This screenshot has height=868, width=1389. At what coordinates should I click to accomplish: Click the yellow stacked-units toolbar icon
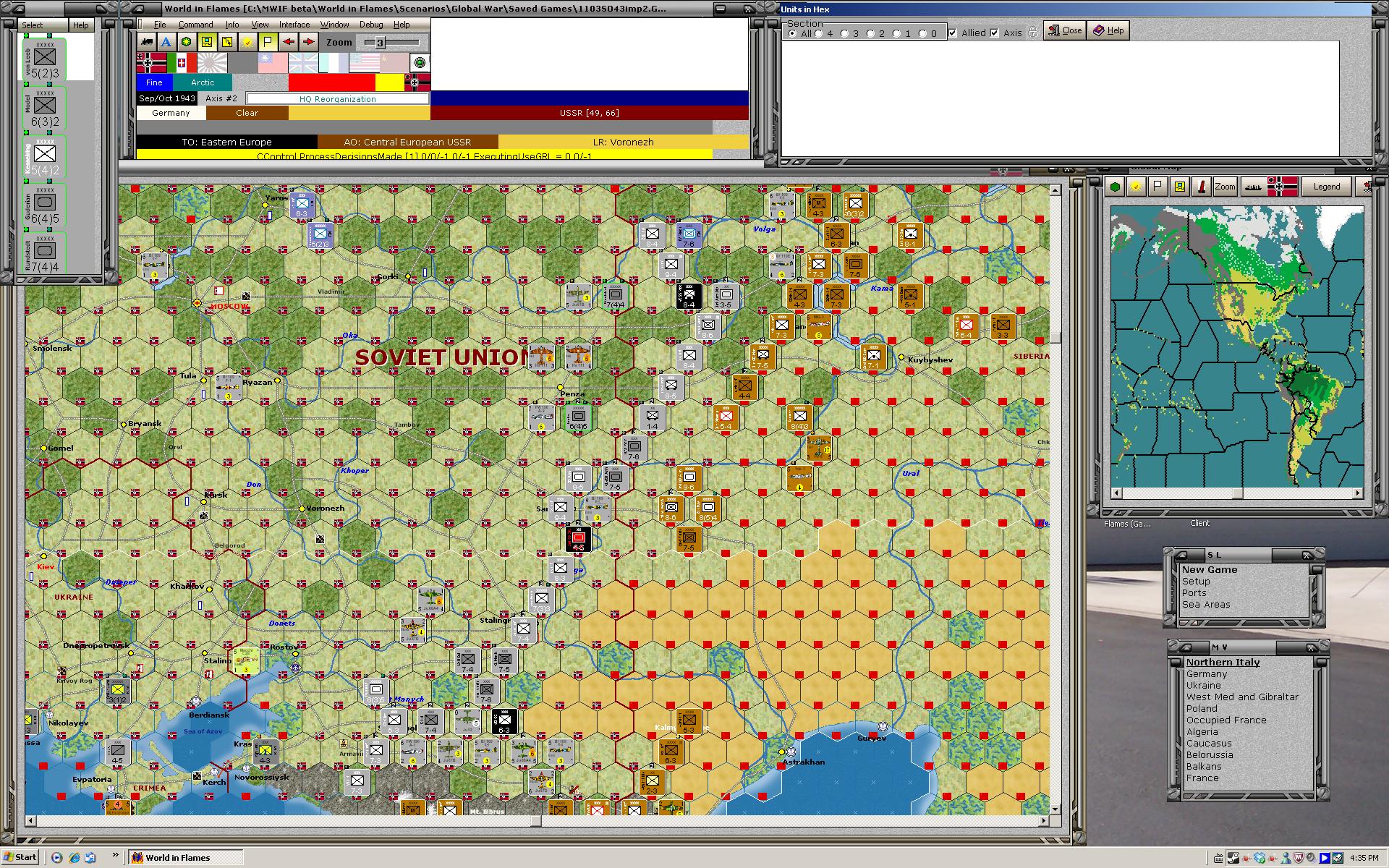coord(227,42)
